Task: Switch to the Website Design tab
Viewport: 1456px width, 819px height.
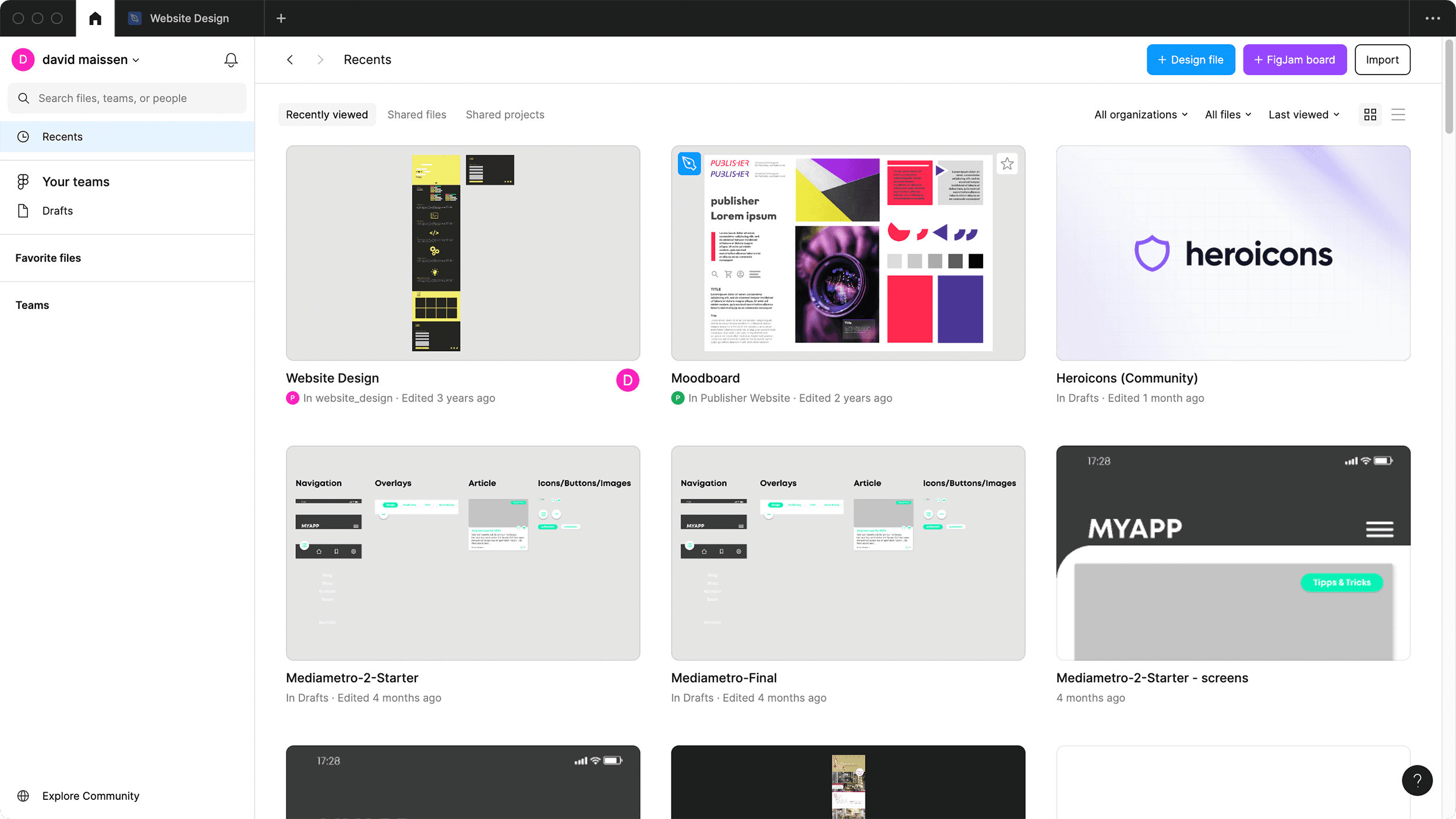Action: 189,19
